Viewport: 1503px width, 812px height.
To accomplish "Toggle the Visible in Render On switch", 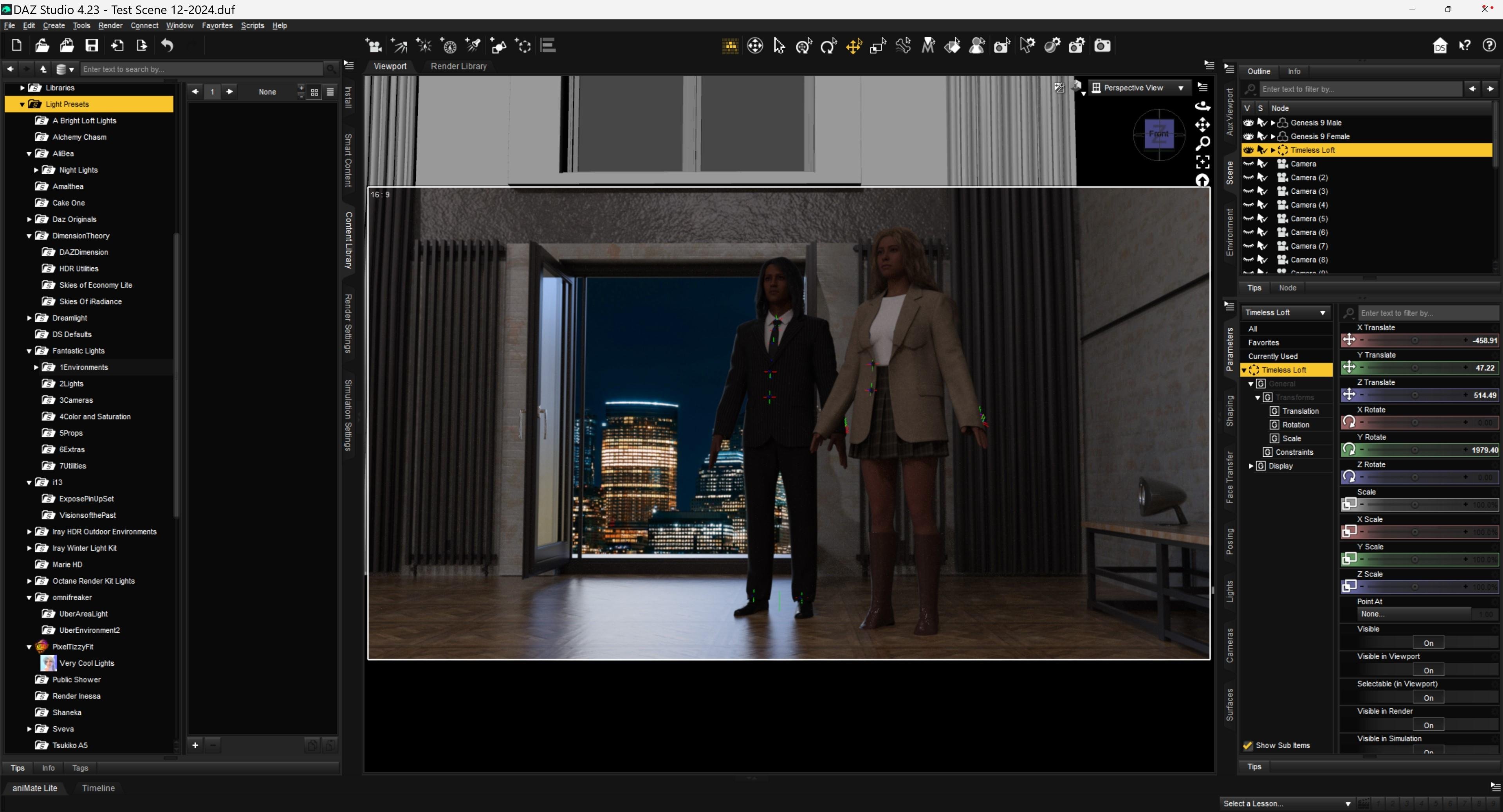I will [1428, 725].
